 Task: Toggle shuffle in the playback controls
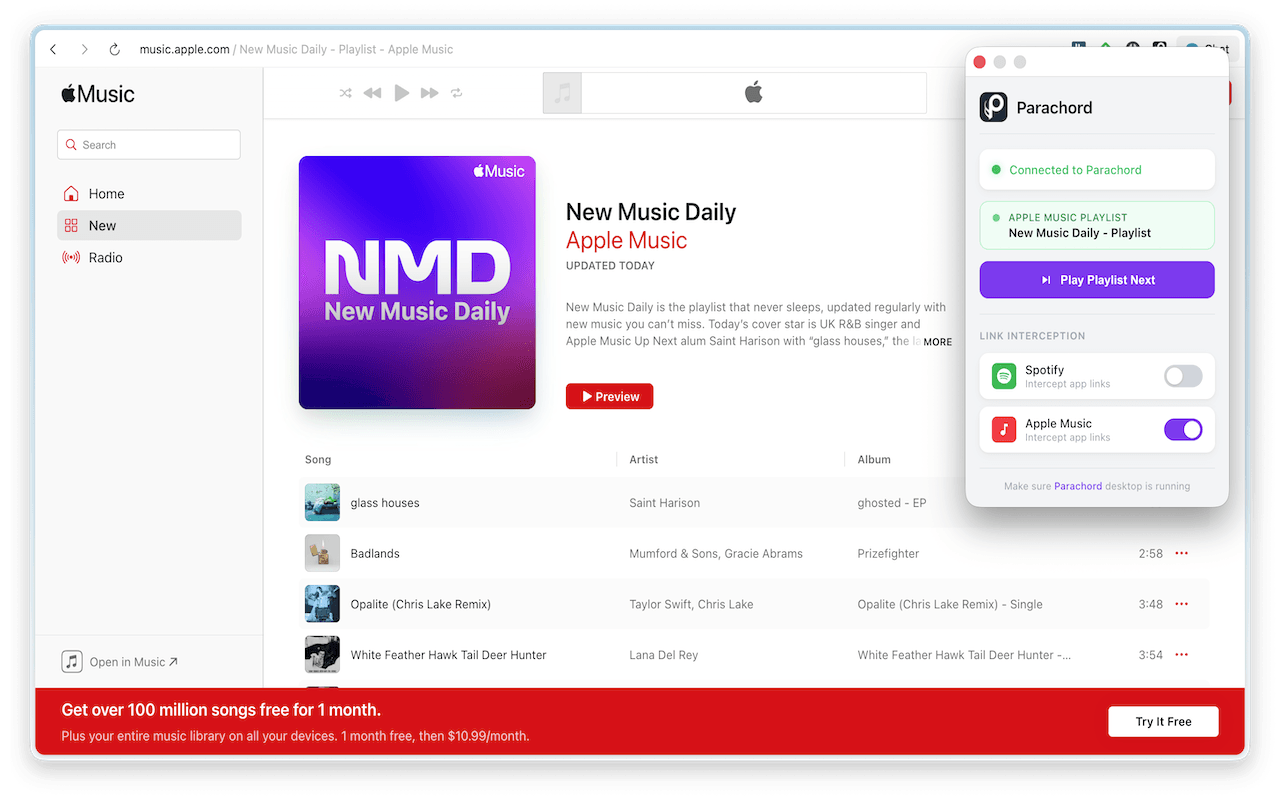coord(345,93)
